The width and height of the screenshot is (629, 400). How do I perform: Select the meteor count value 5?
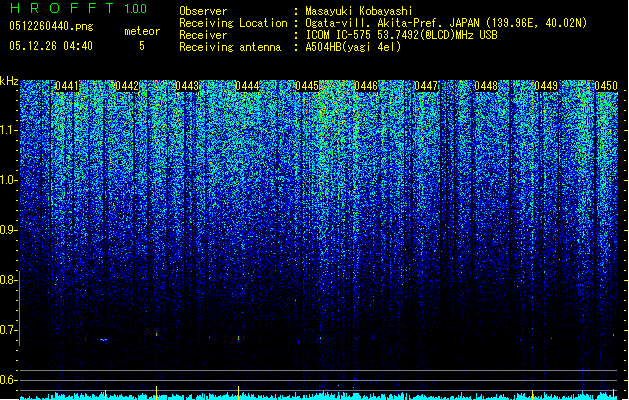[142, 46]
